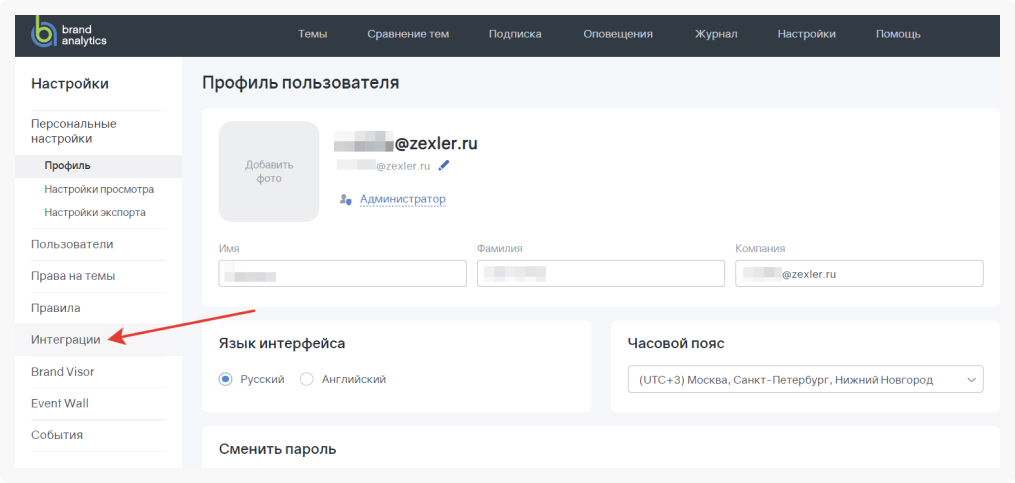Click the pencil icon to edit email
This screenshot has height=483, width=1015.
[x=444, y=165]
